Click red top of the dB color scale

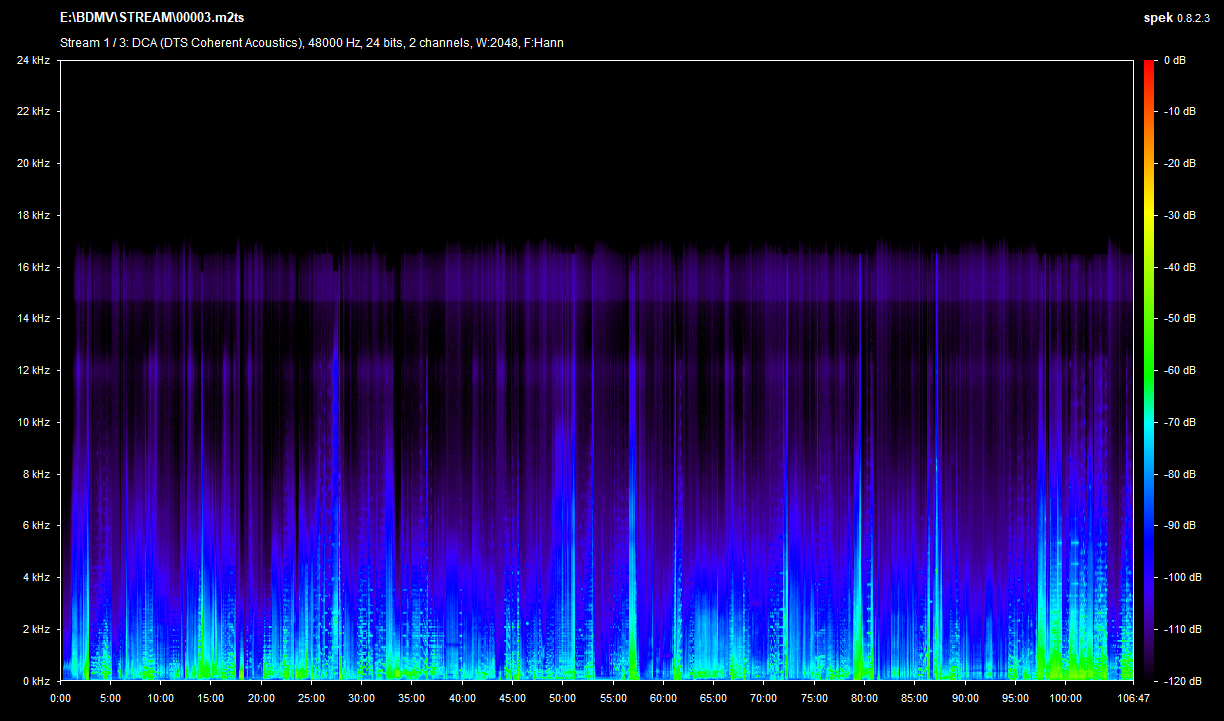point(1149,66)
